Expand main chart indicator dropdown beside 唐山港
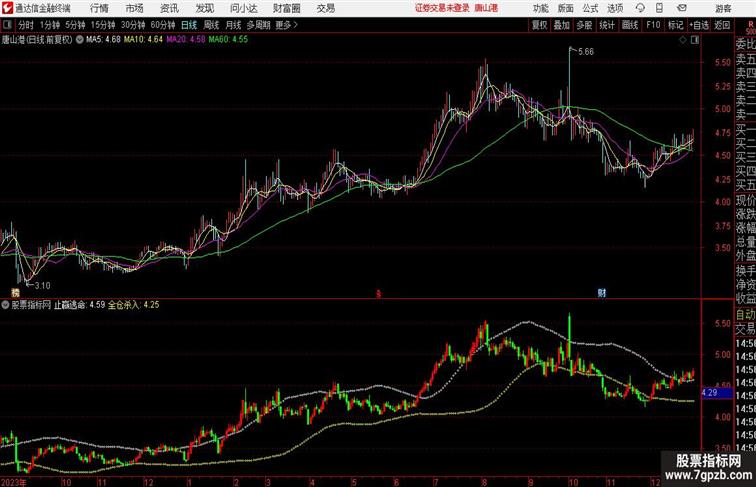756x487 pixels. coord(79,40)
